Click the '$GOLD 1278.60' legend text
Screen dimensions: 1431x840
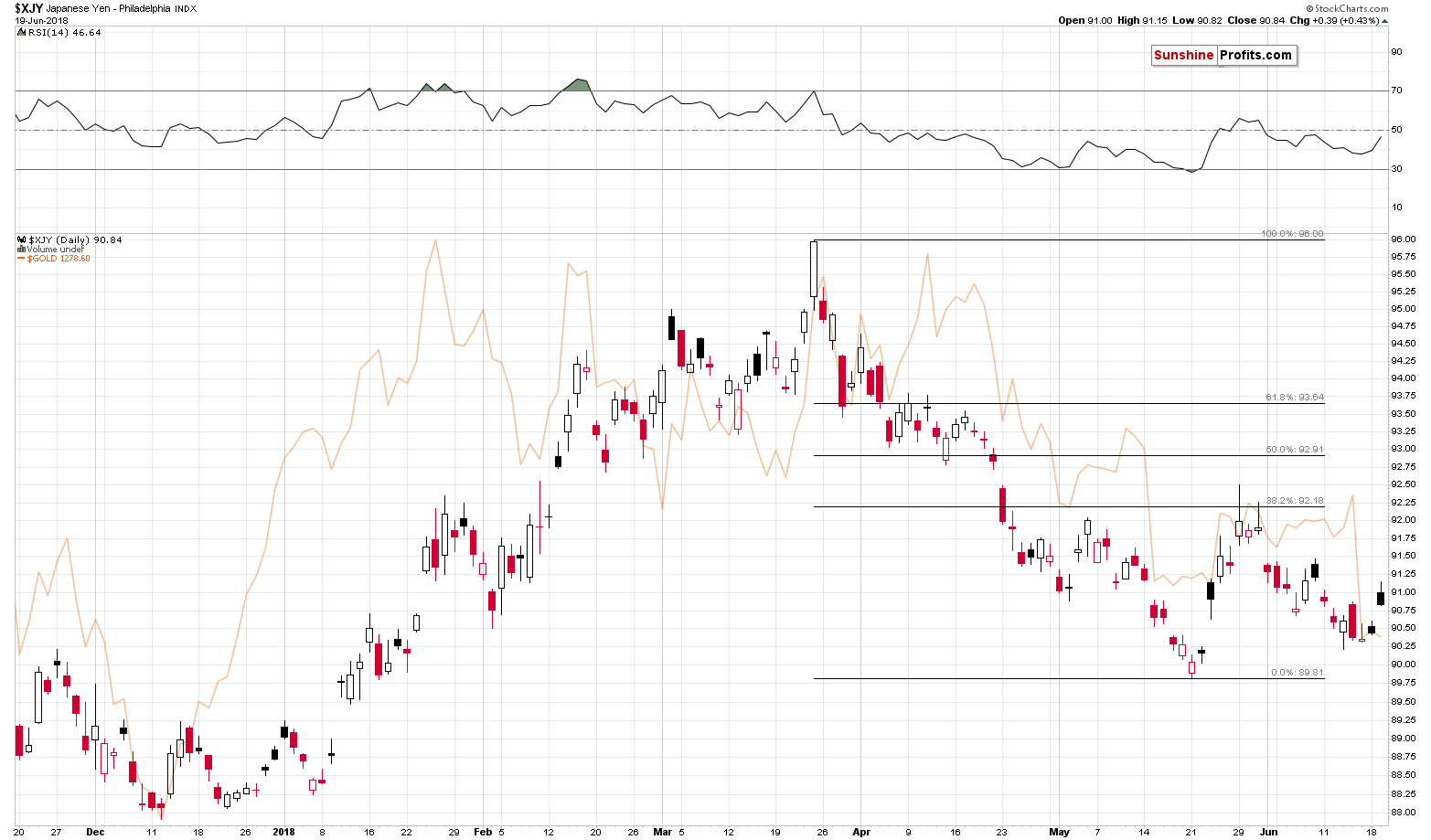[59, 259]
